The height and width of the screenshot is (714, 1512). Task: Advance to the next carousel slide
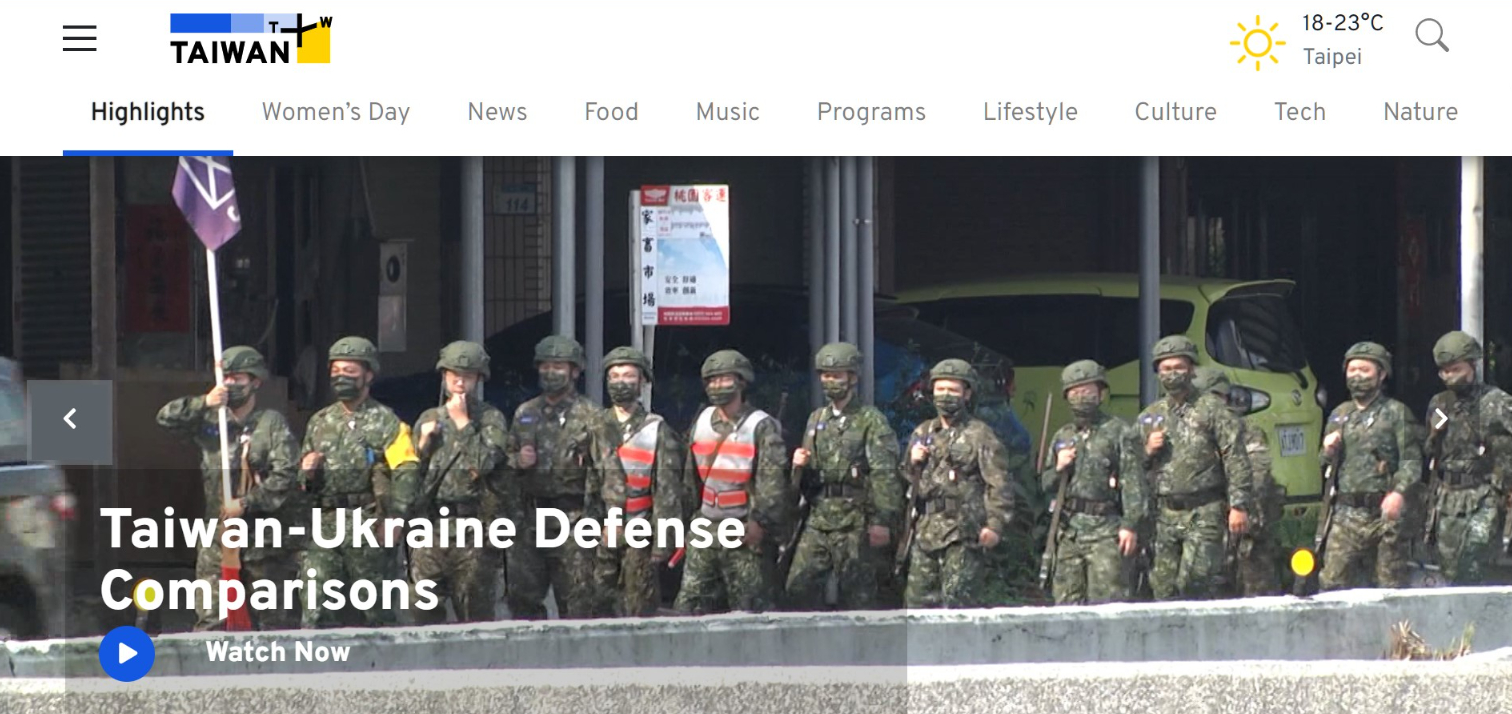1440,420
